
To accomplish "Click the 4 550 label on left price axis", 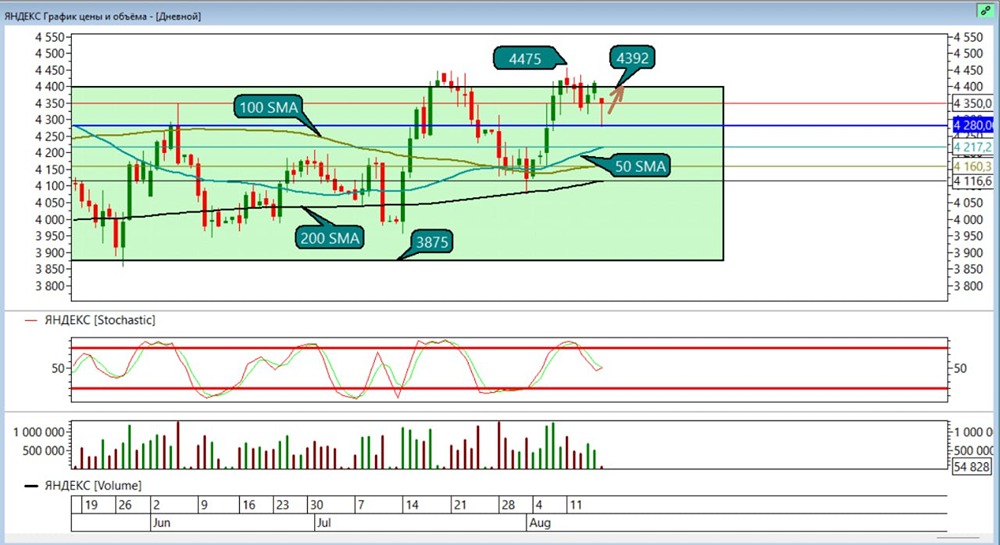I will (50, 37).
